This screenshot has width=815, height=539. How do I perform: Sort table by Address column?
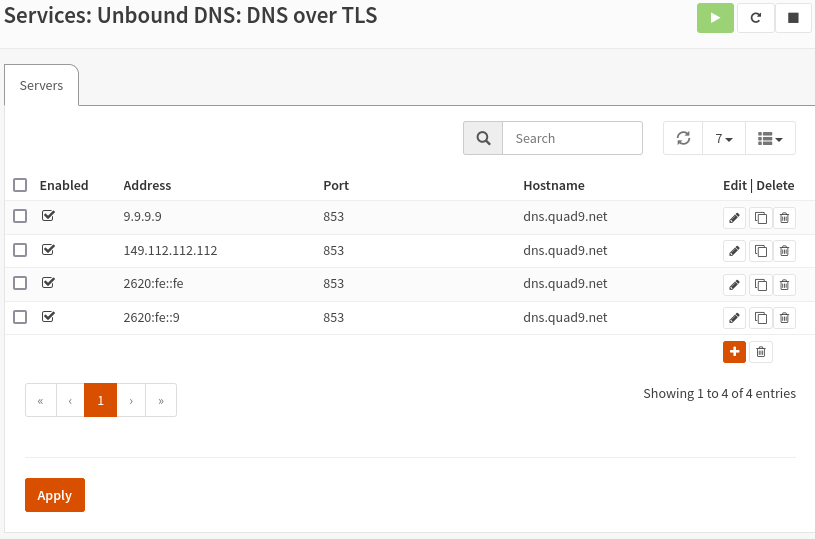[147, 185]
